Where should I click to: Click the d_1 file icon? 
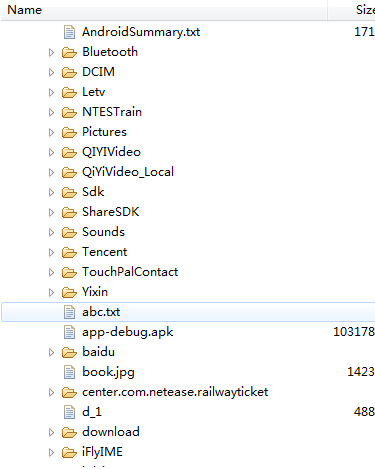69,412
